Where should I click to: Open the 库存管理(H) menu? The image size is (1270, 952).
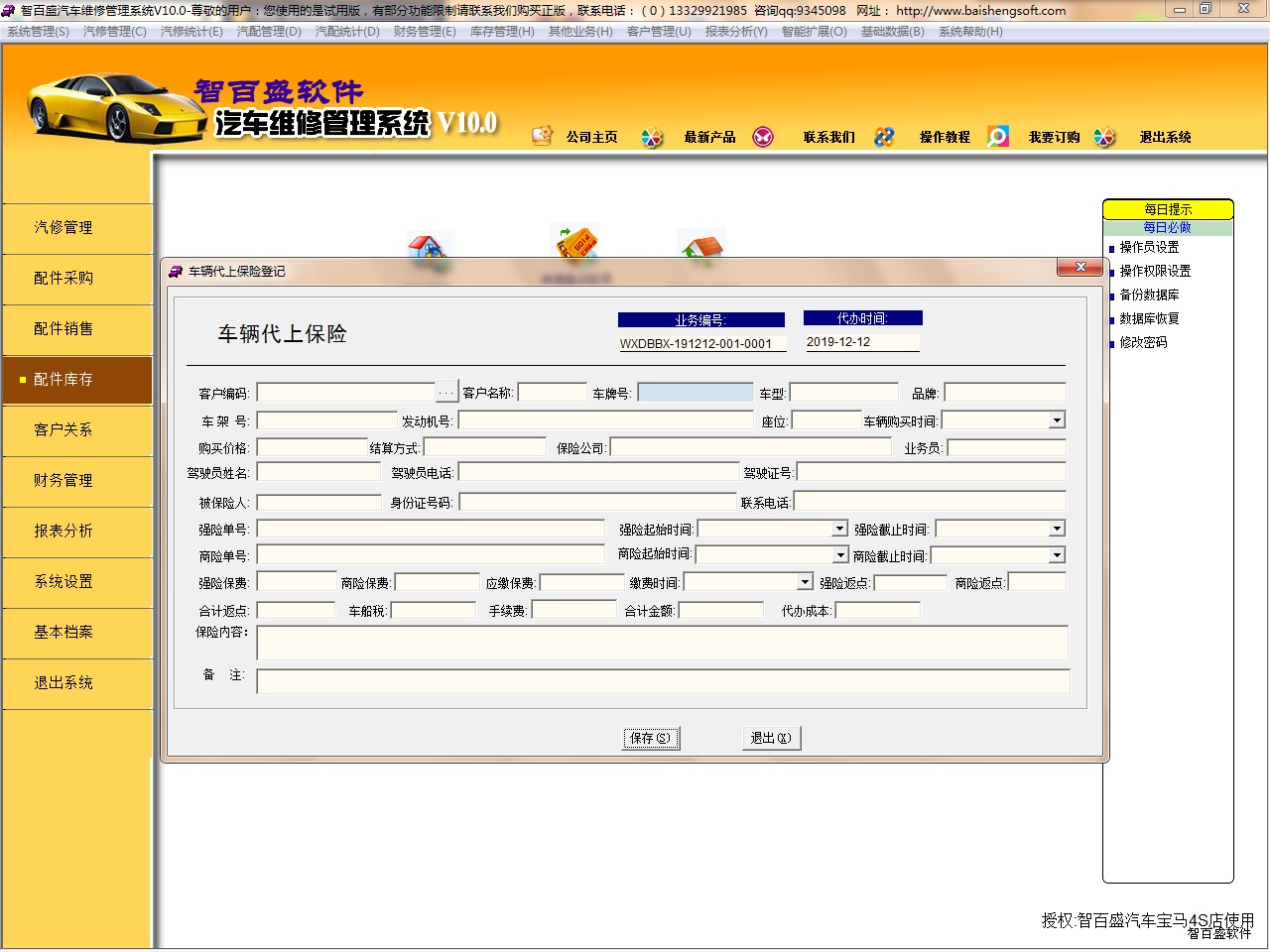tap(502, 32)
